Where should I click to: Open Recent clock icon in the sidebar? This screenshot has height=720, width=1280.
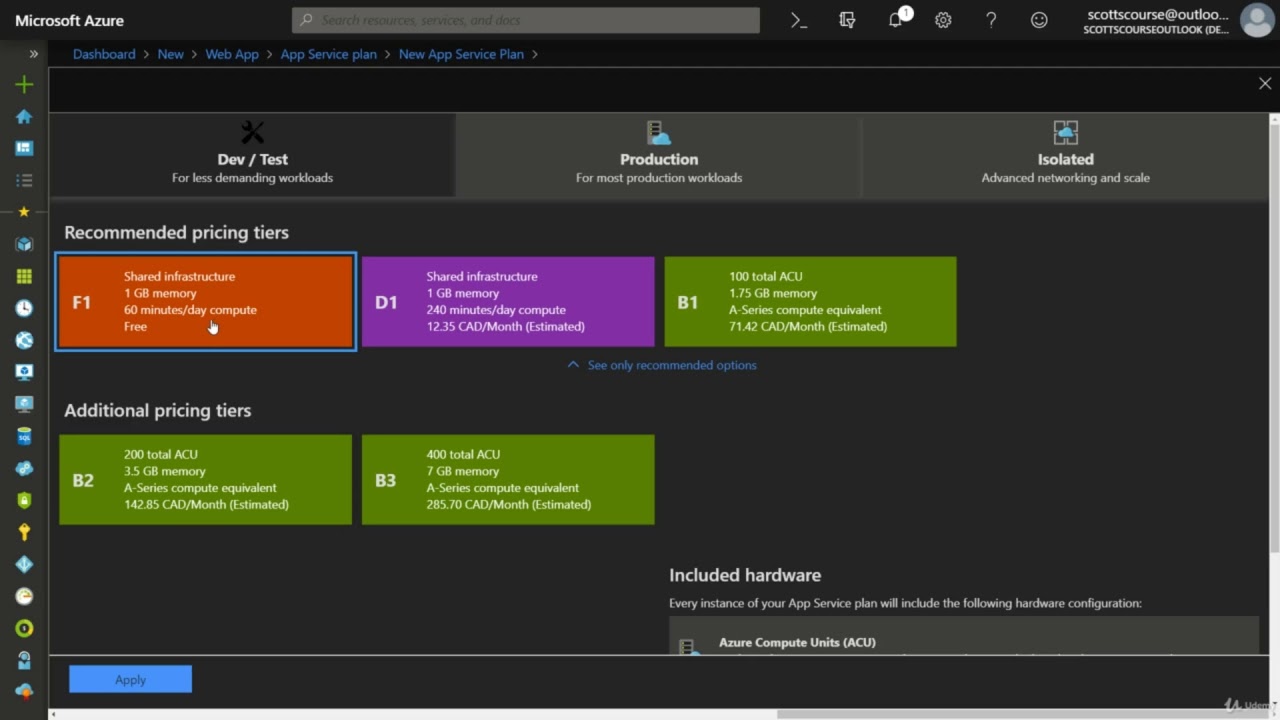click(x=24, y=308)
